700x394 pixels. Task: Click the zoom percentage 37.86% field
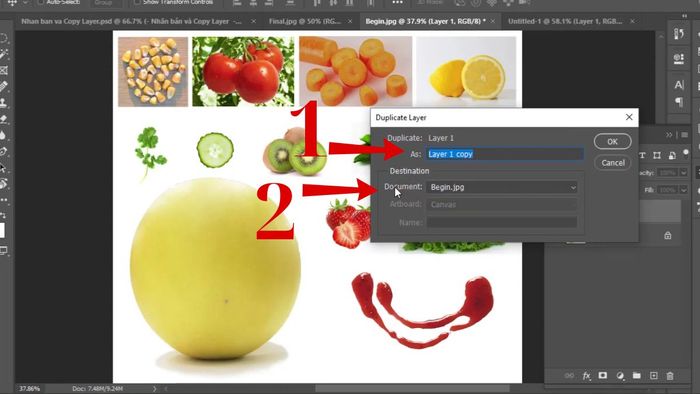pos(29,389)
